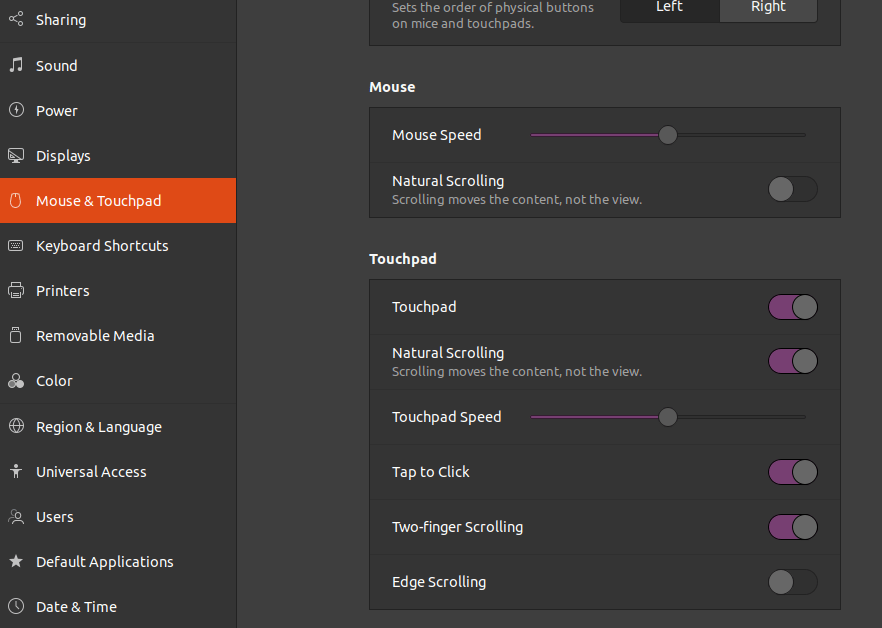Open the Color settings panel
The height and width of the screenshot is (628, 882).
(x=54, y=381)
